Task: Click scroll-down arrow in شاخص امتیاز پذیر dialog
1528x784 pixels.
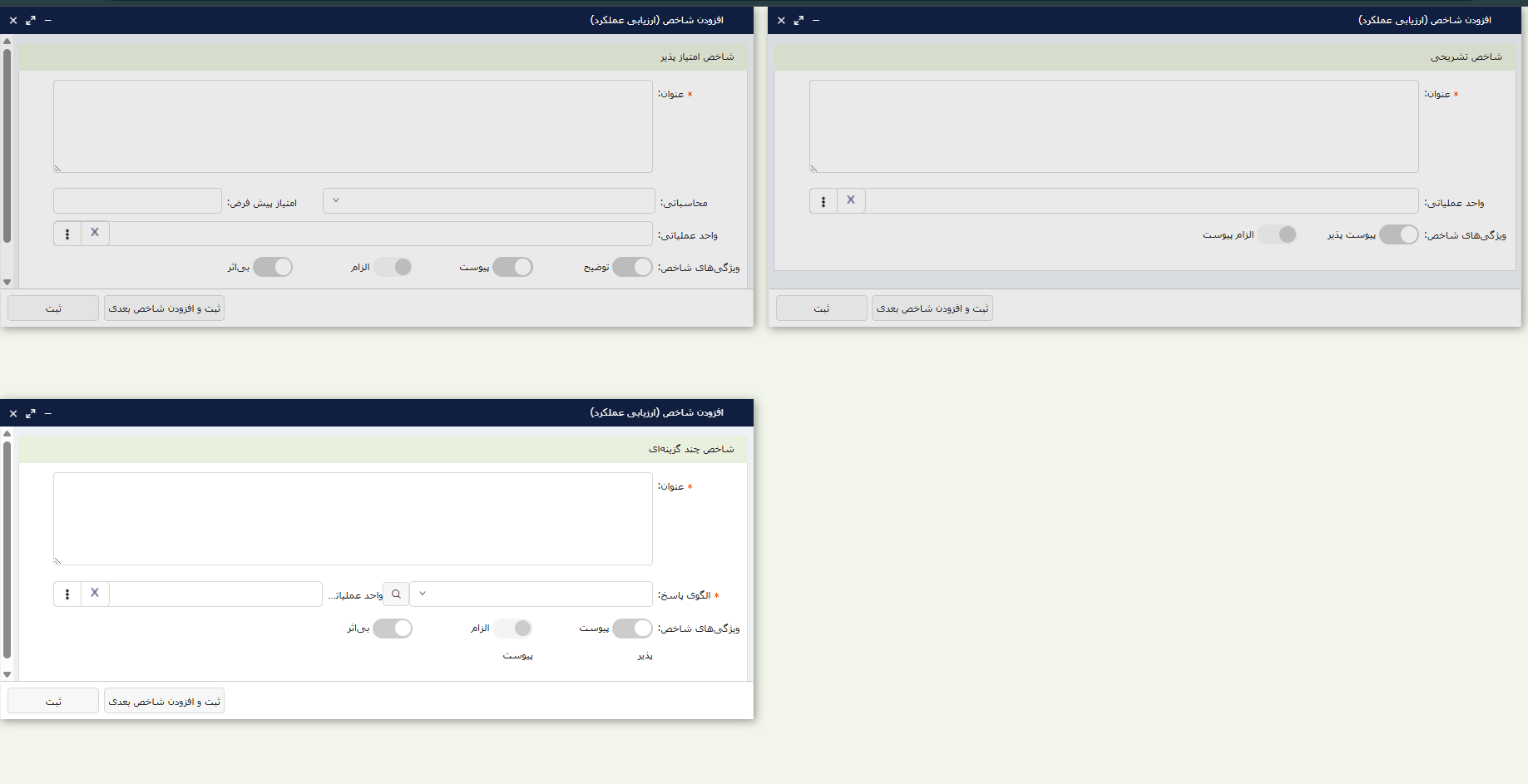Action: 7,282
